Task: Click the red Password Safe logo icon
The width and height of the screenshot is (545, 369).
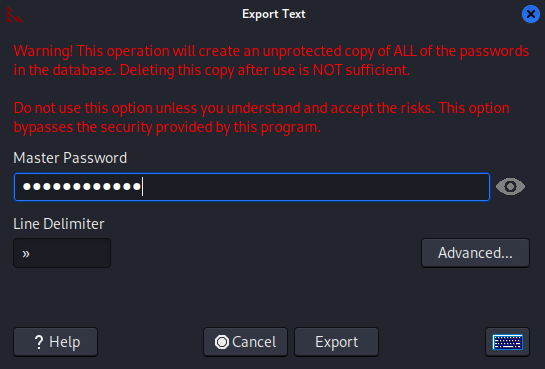Action: click(x=14, y=15)
